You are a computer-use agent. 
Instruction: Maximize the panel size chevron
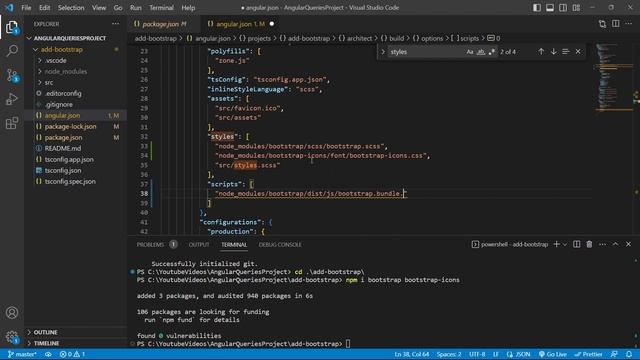[x=616, y=244]
